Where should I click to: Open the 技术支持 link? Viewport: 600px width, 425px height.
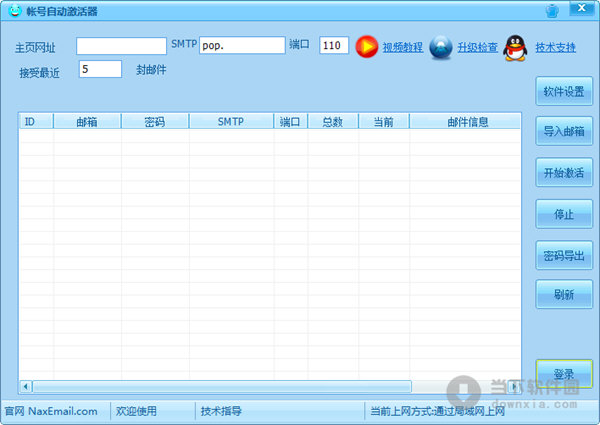click(555, 47)
